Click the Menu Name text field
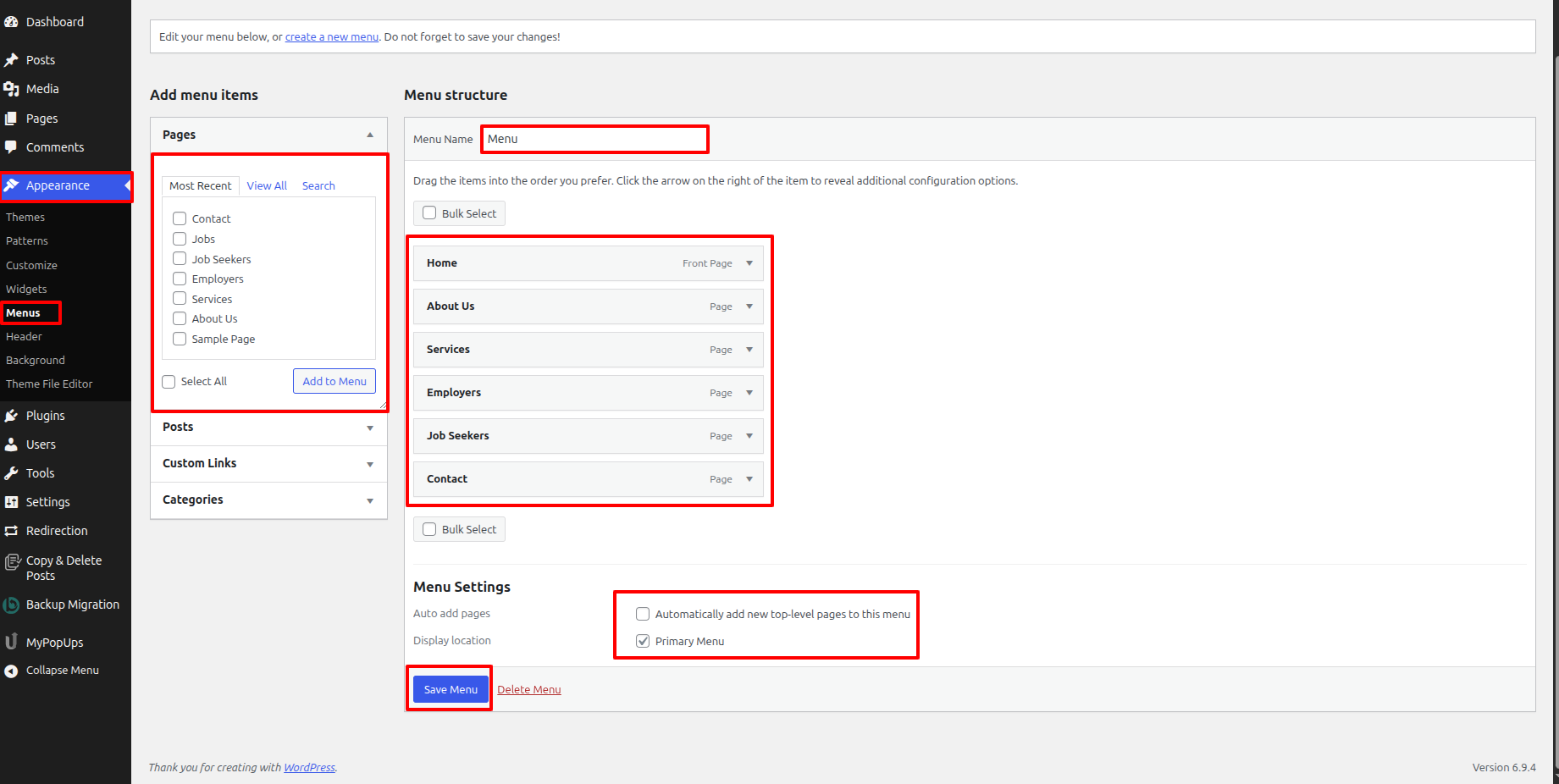The width and height of the screenshot is (1559, 784). (594, 139)
